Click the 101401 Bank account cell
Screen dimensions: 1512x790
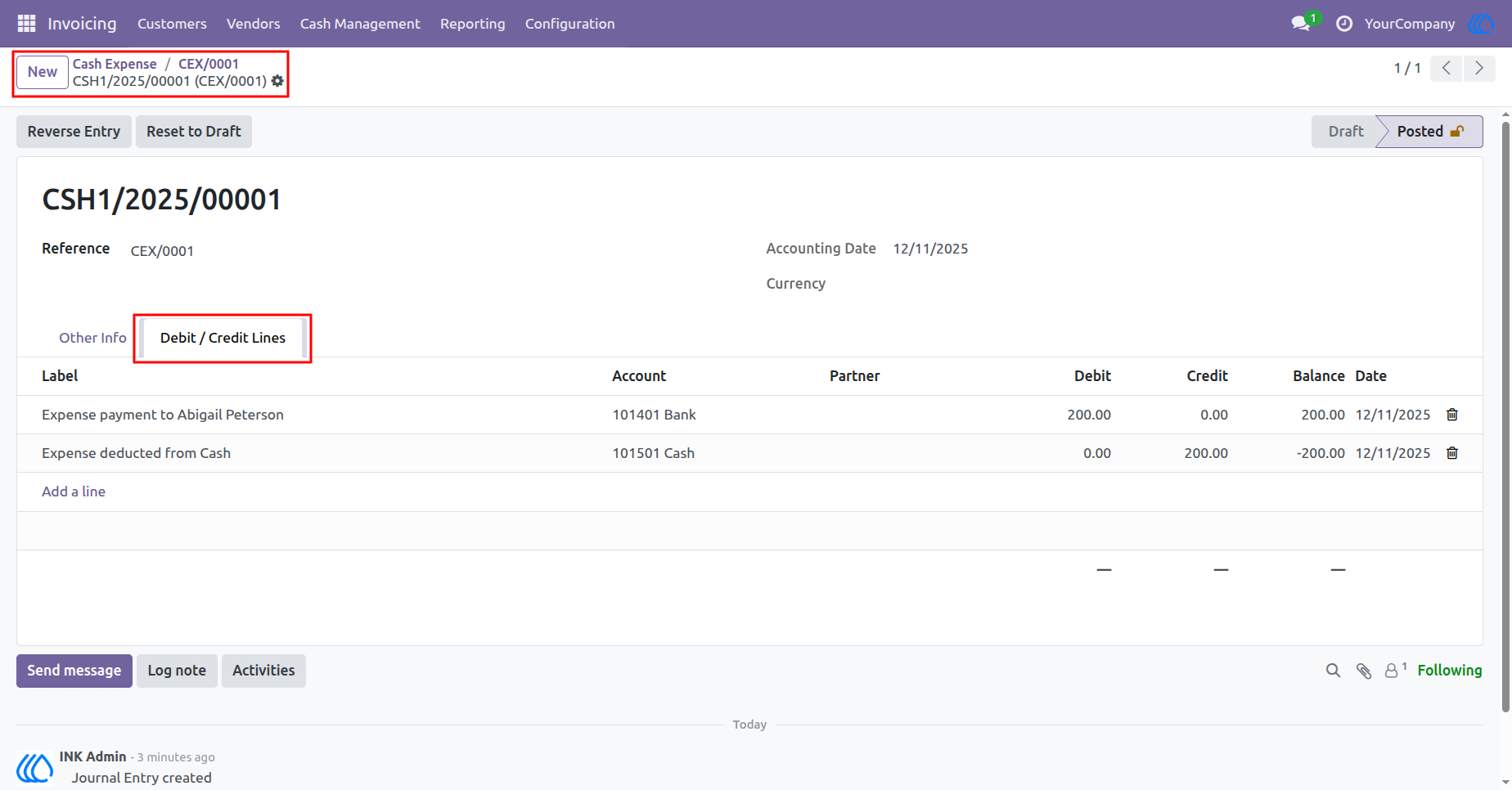coord(655,415)
